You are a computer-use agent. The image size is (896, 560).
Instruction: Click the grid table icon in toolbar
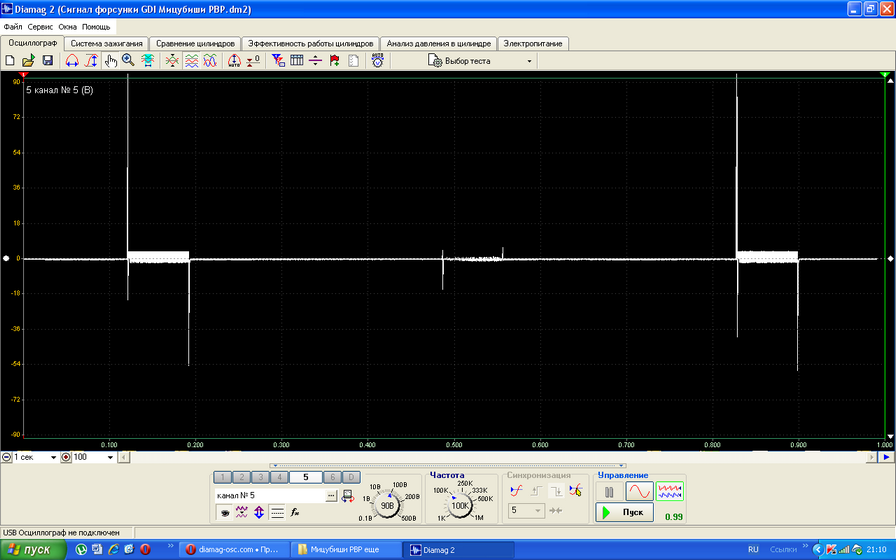(x=297, y=61)
